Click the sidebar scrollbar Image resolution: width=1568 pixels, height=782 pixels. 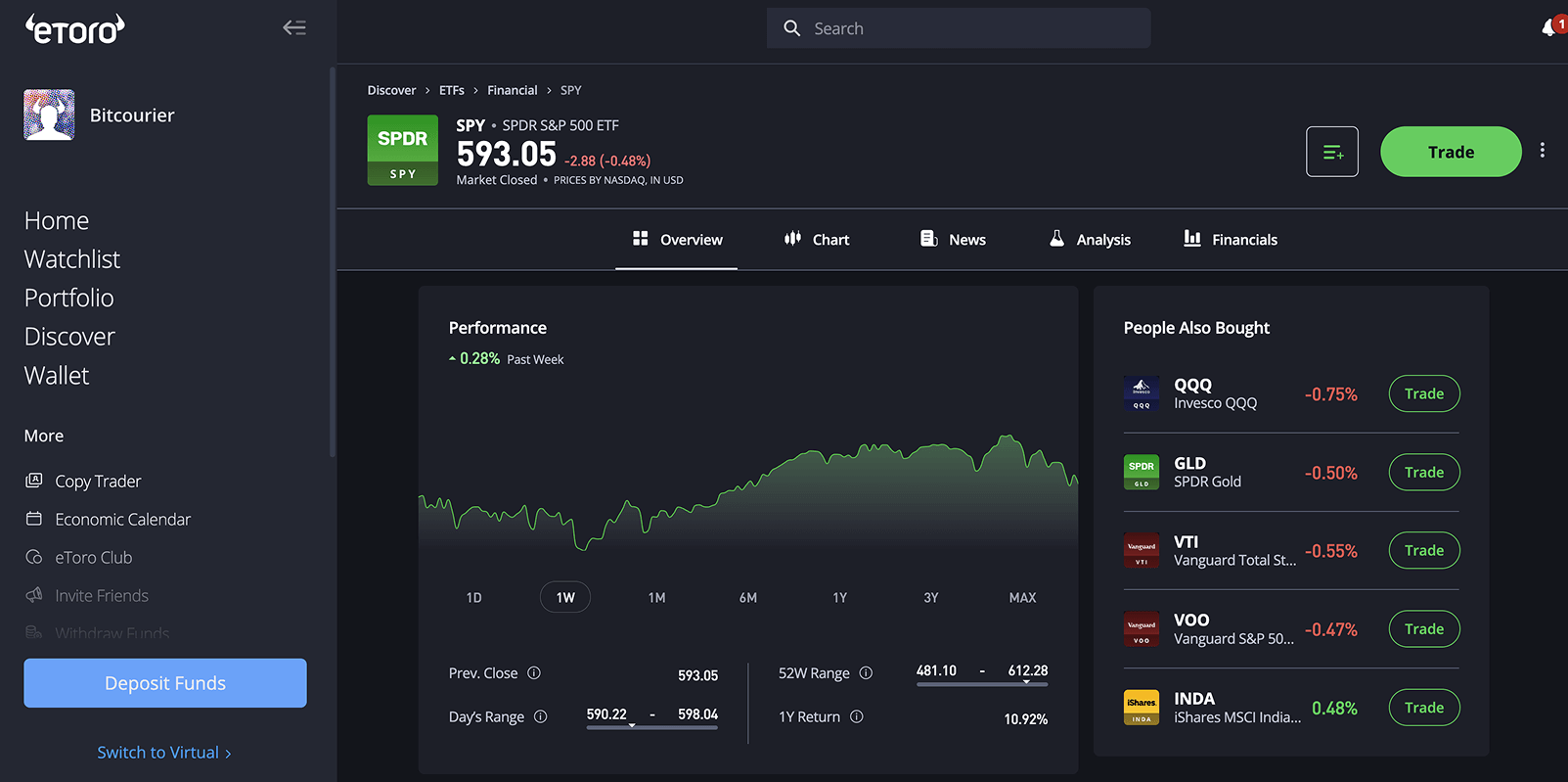tap(333, 262)
